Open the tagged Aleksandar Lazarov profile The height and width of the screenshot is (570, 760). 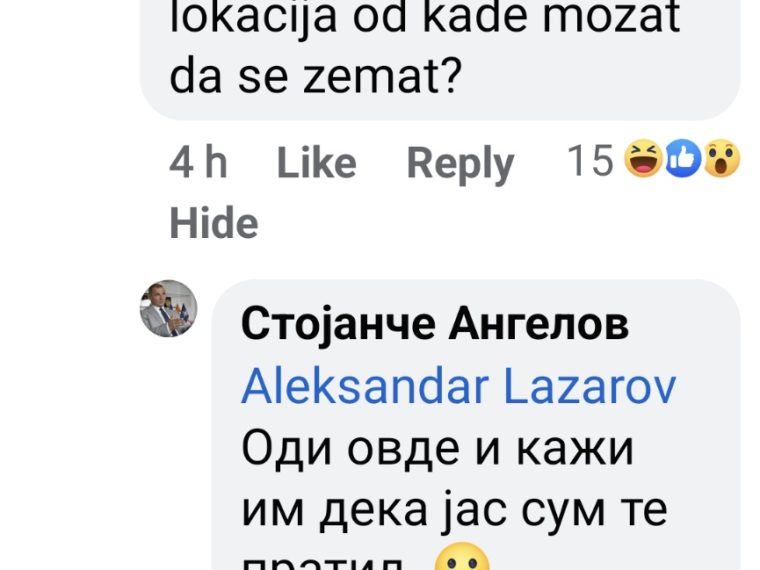(x=458, y=387)
